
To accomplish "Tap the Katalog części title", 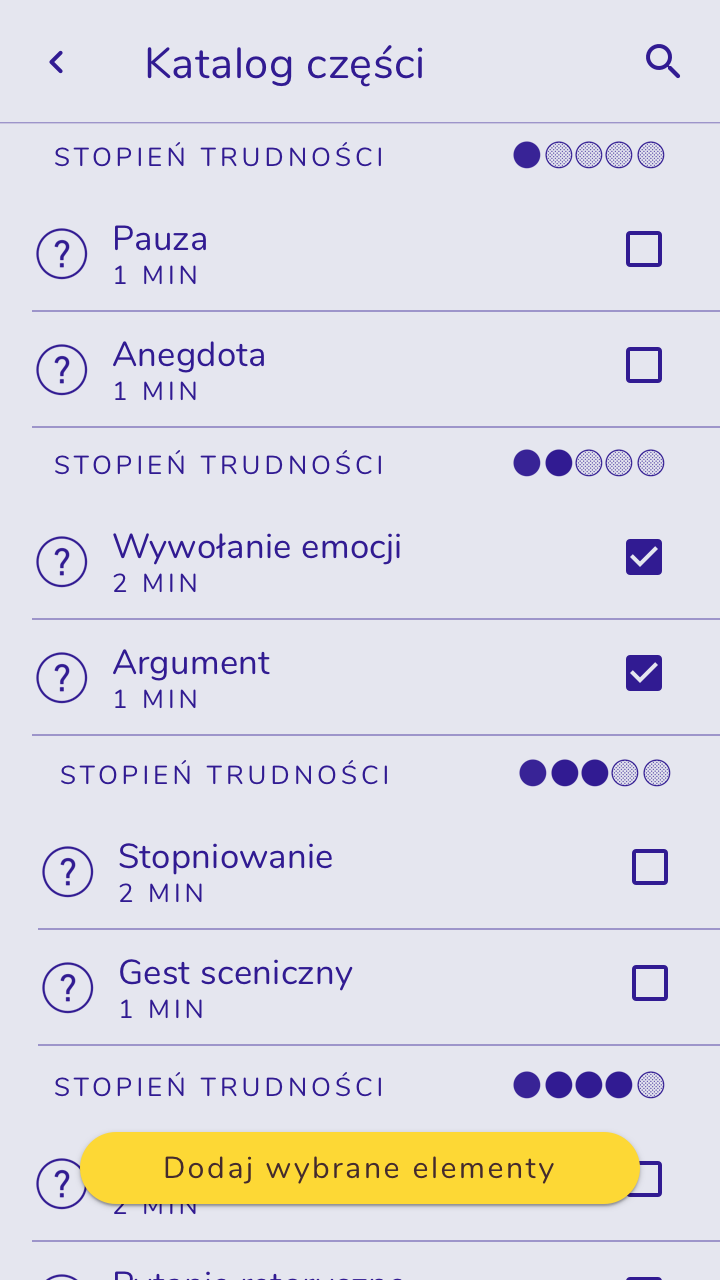I will pos(284,64).
